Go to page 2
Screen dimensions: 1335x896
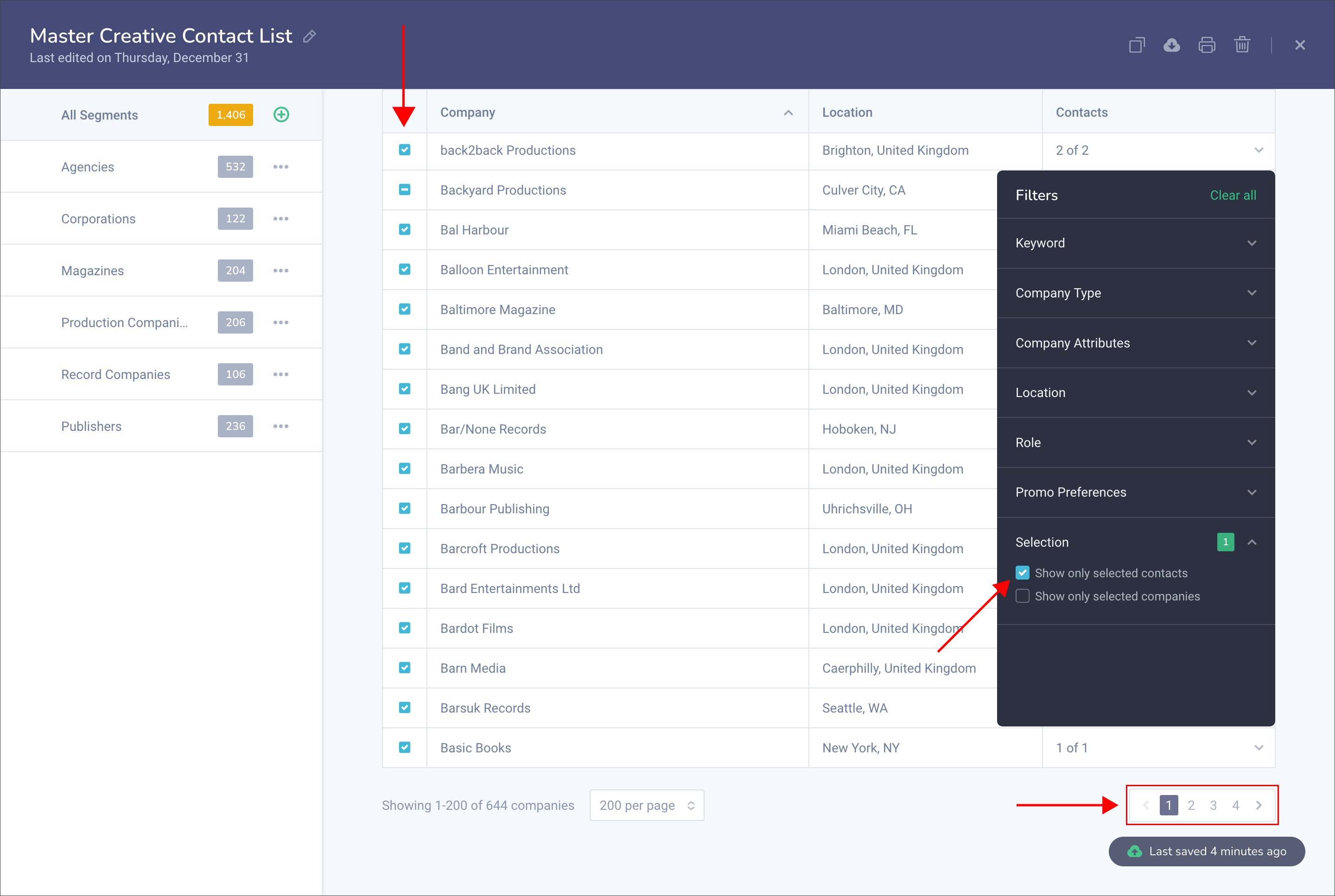pos(1191,805)
